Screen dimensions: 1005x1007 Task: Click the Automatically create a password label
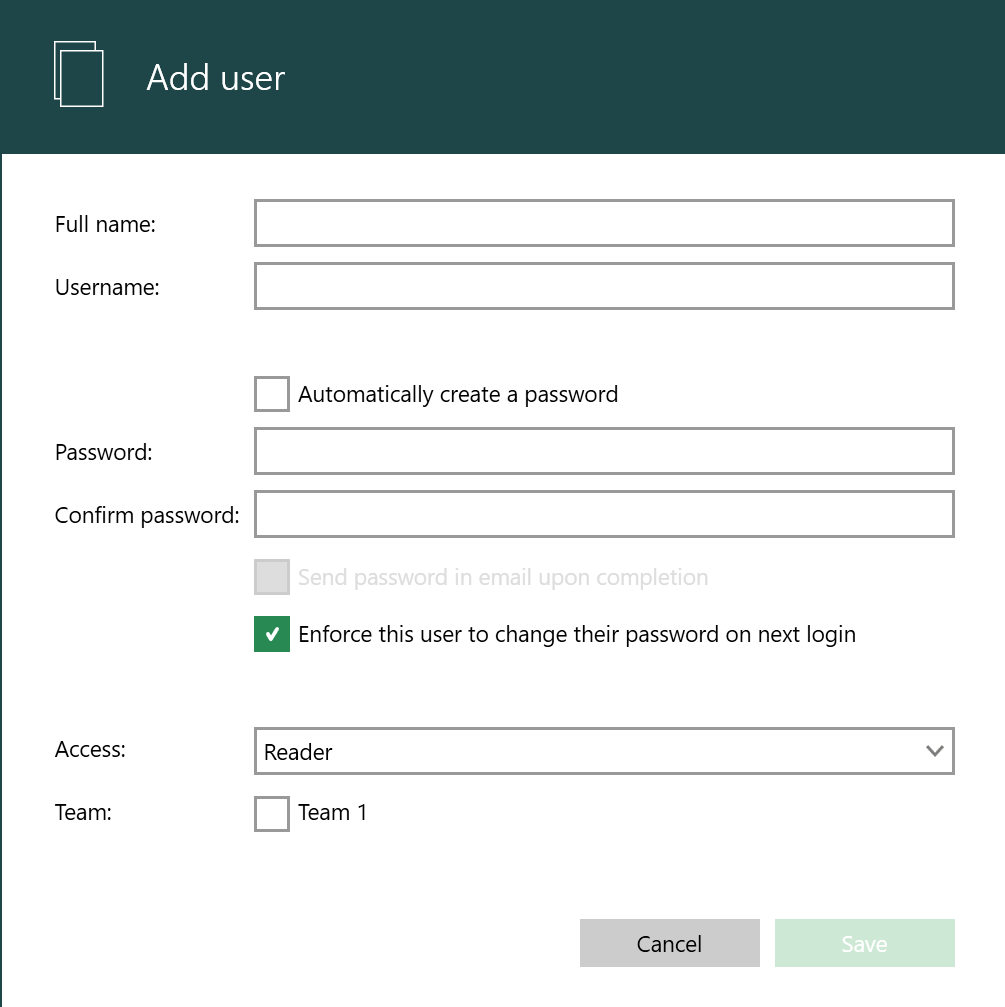458,394
